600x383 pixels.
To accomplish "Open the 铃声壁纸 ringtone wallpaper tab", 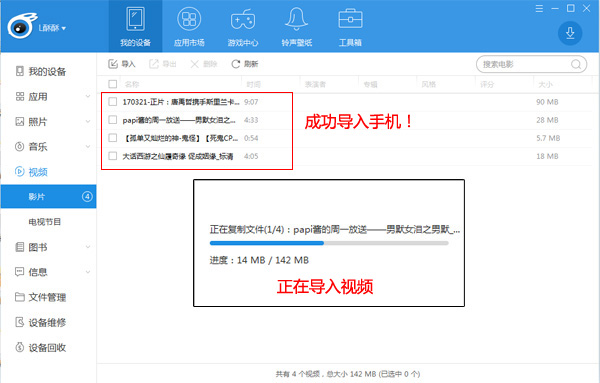I will pos(297,26).
